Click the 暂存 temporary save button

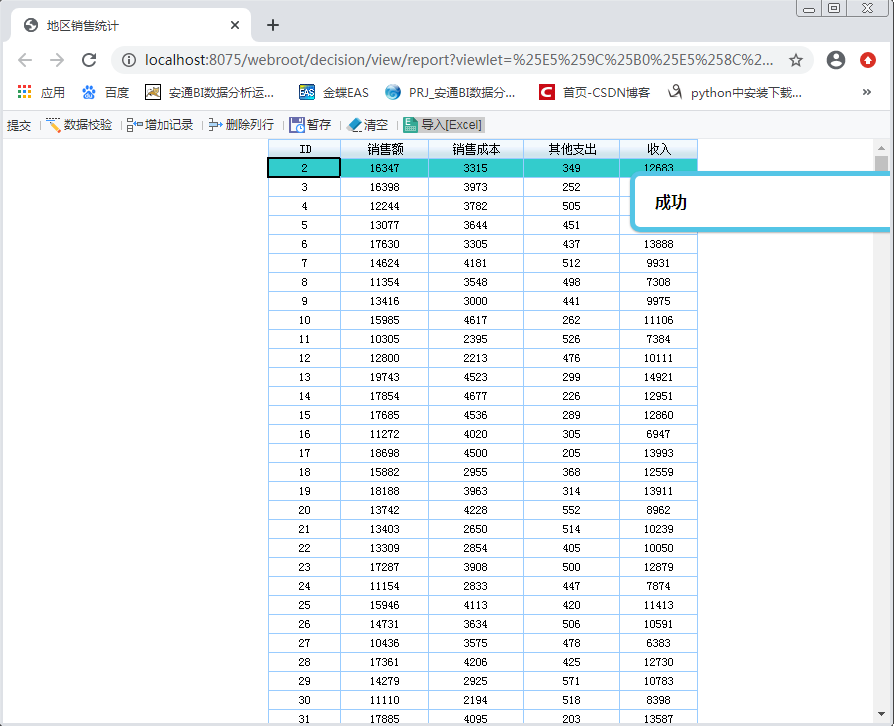tap(310, 125)
